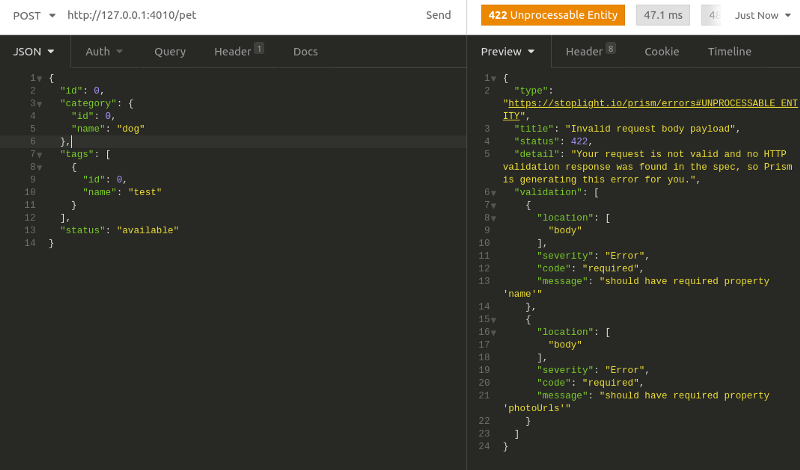
Task: Open the POST method dropdown
Action: click(31, 15)
